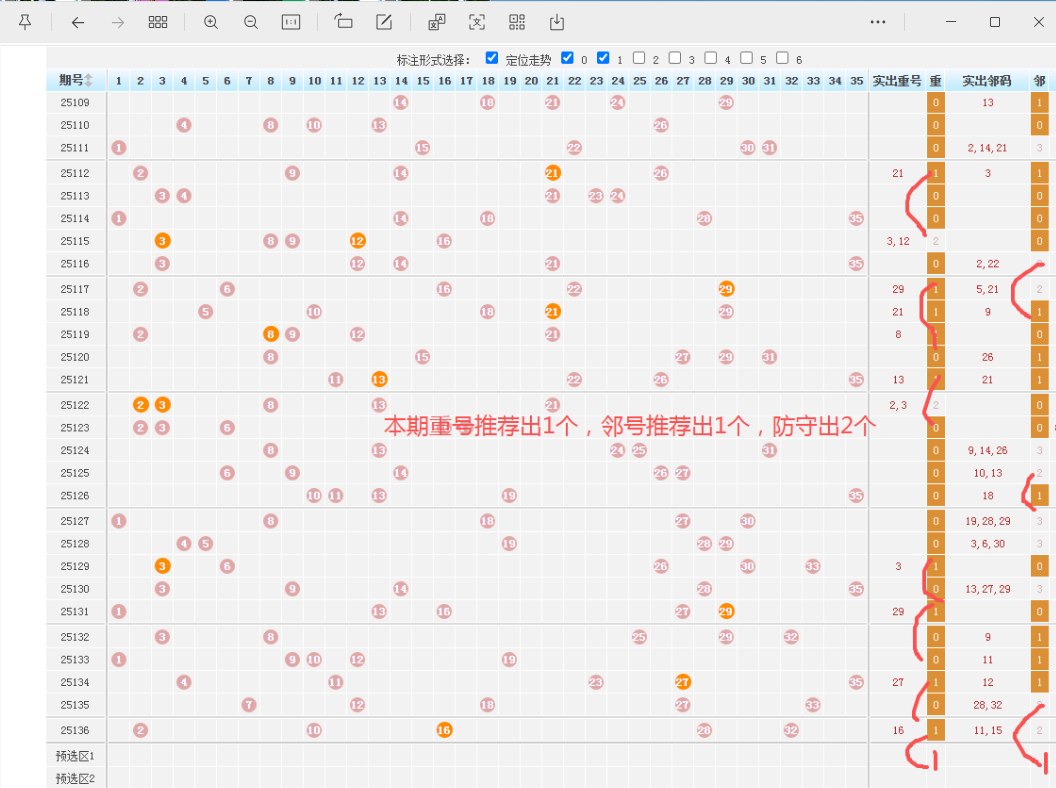Uncheck the 定位走势 checkbox

point(492,58)
